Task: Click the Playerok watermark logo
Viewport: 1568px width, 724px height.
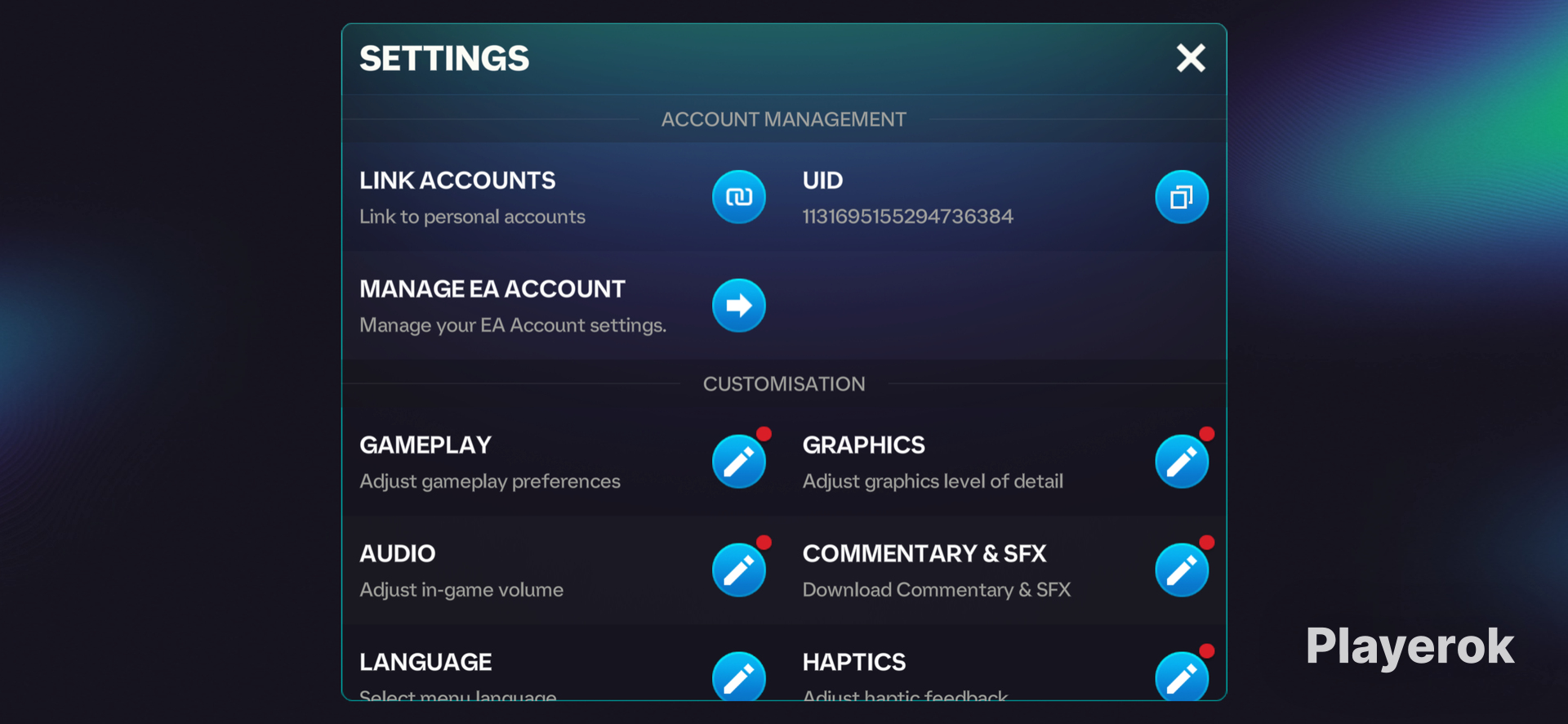Action: (x=1410, y=647)
